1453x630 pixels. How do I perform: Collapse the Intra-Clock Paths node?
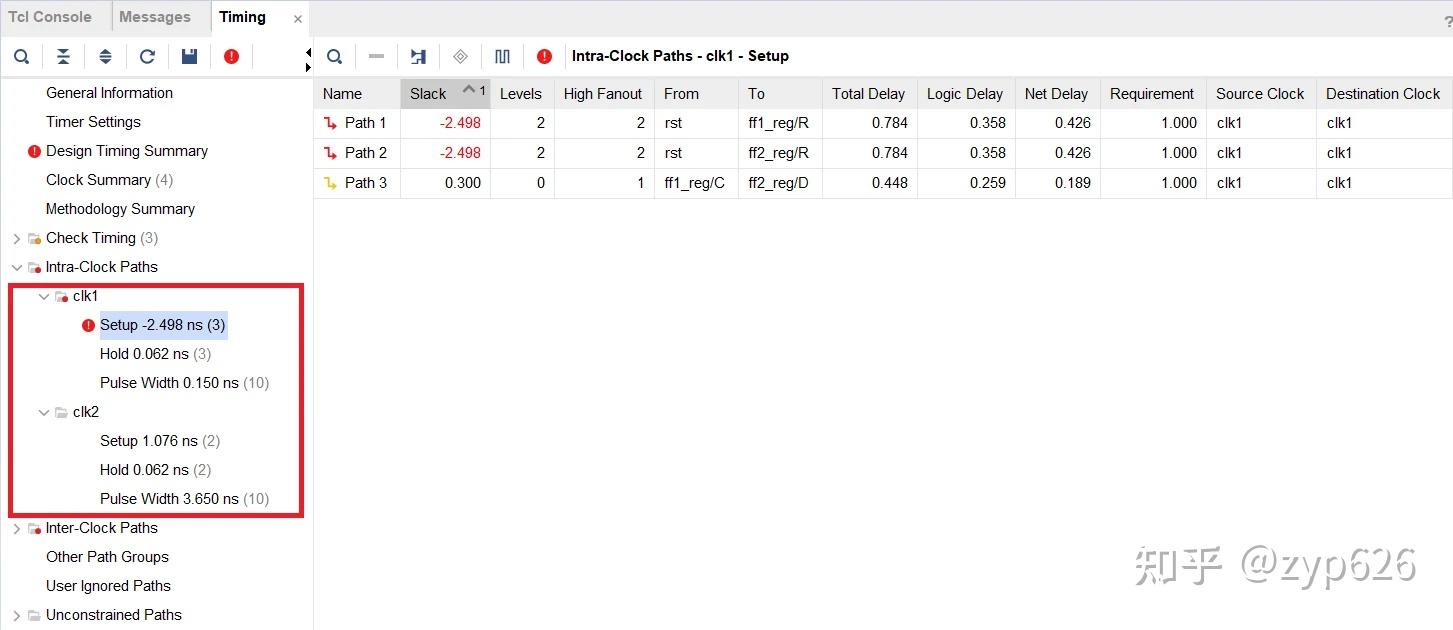pos(16,267)
